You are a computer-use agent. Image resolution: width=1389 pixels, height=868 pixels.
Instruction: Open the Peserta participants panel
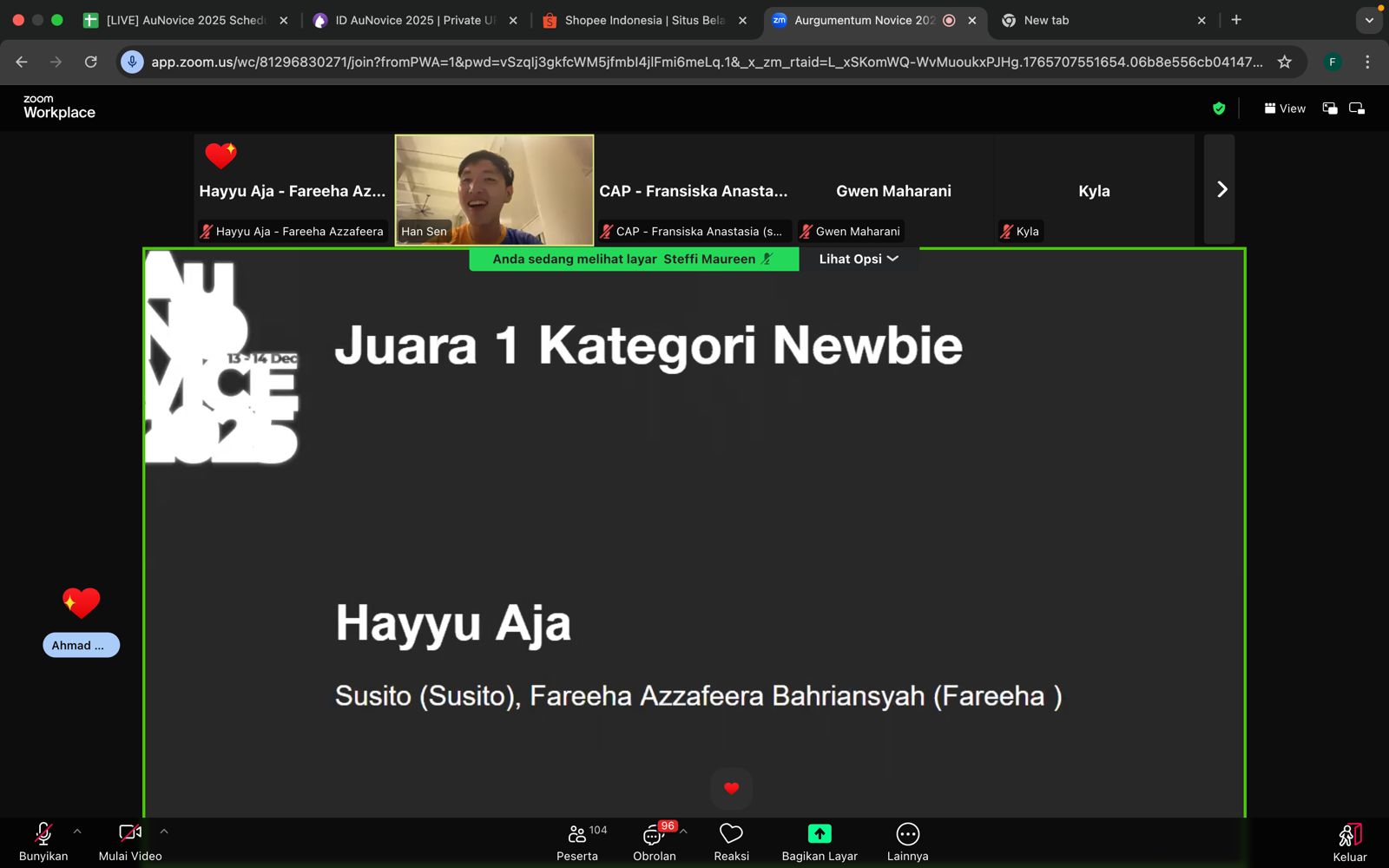577,842
